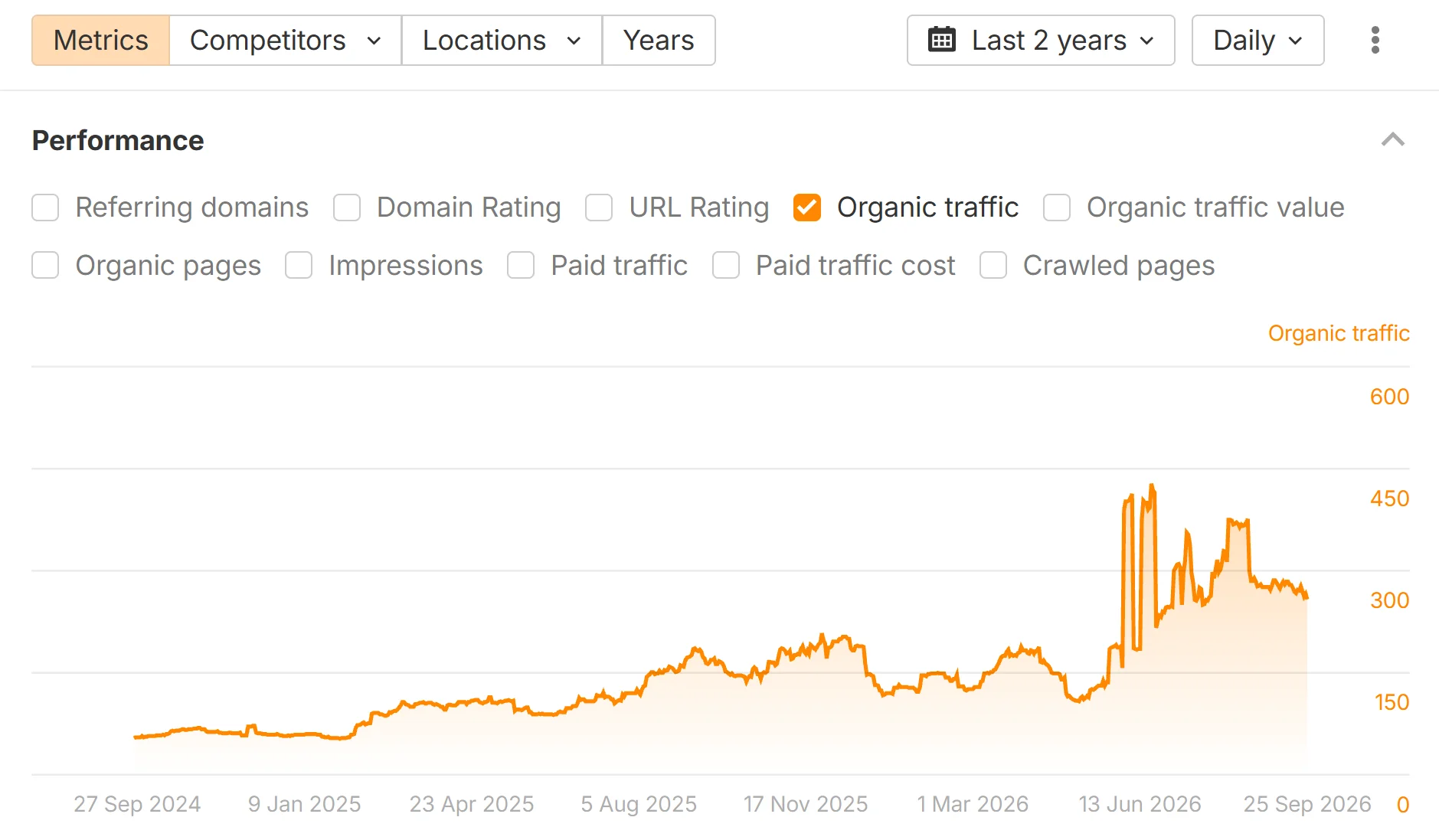Click the highest traffic peak on chart
Viewport: 1439px width, 840px height.
point(1152,485)
